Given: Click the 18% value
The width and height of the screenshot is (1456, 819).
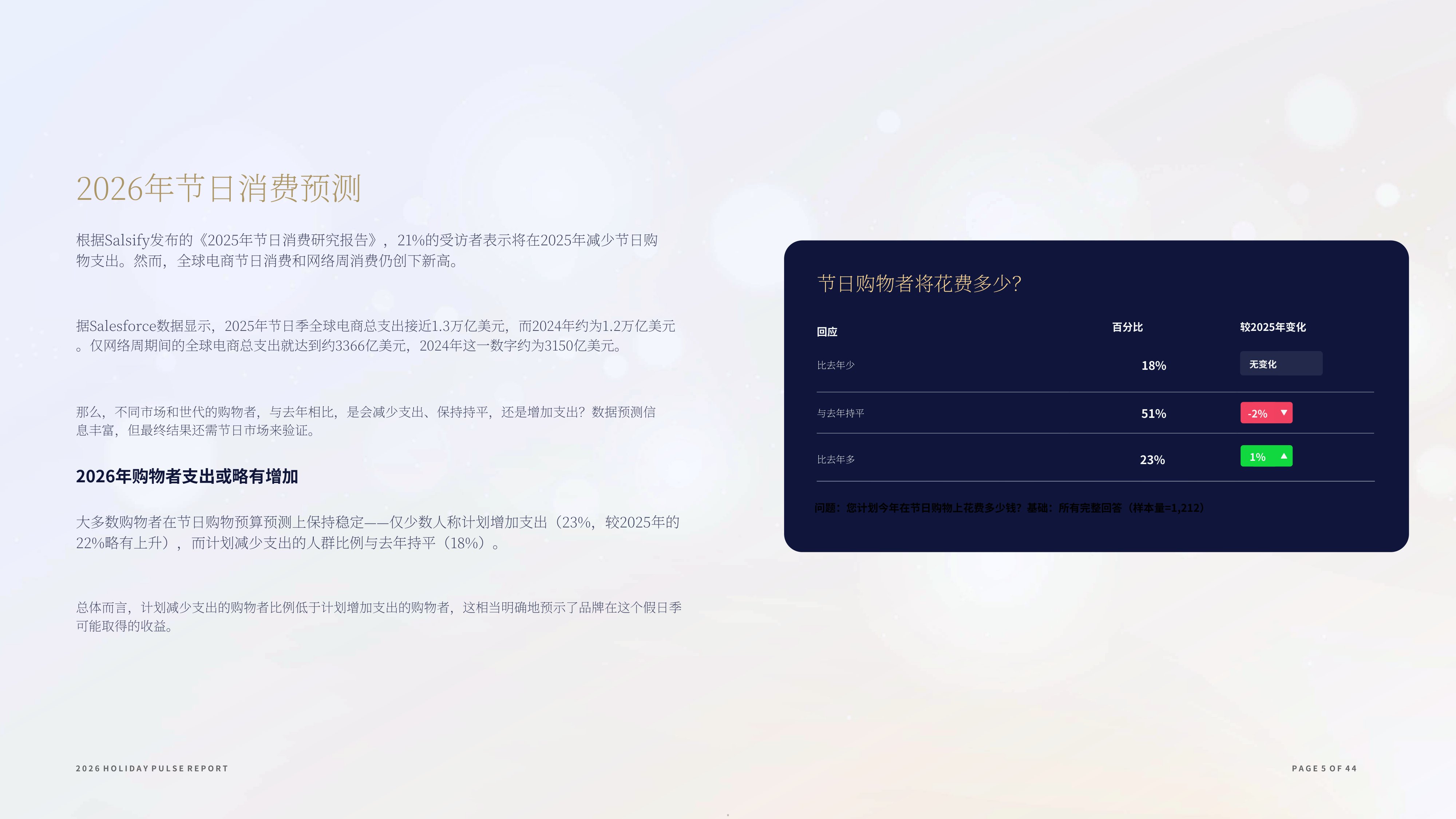Looking at the screenshot, I should coord(1154,366).
